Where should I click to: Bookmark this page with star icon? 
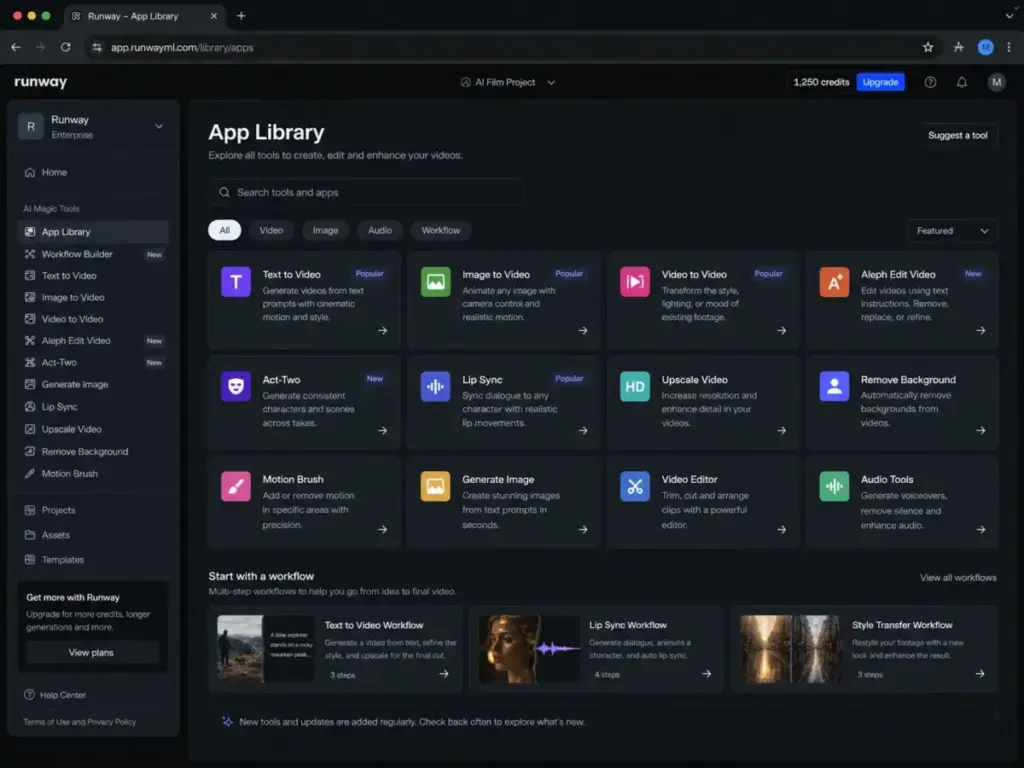(x=928, y=47)
